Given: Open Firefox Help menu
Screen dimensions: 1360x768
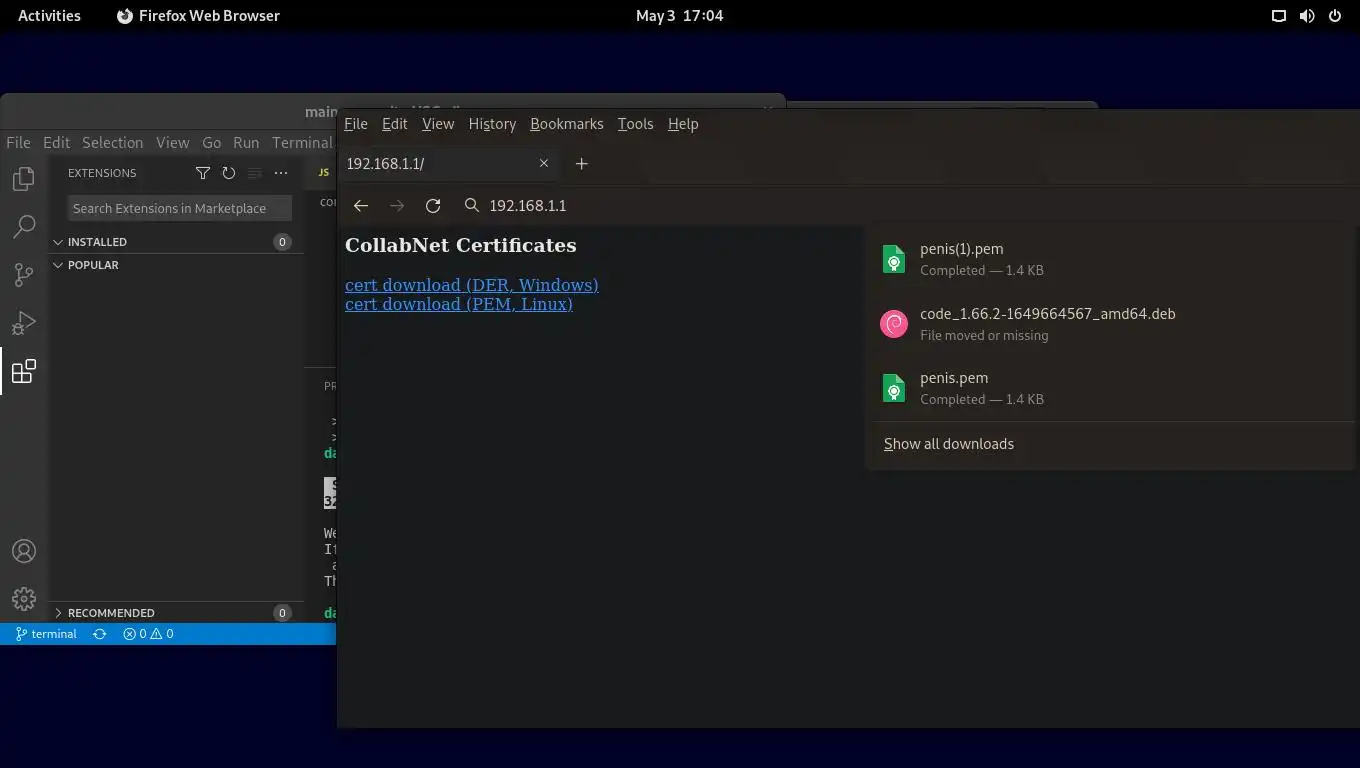Looking at the screenshot, I should tap(683, 124).
